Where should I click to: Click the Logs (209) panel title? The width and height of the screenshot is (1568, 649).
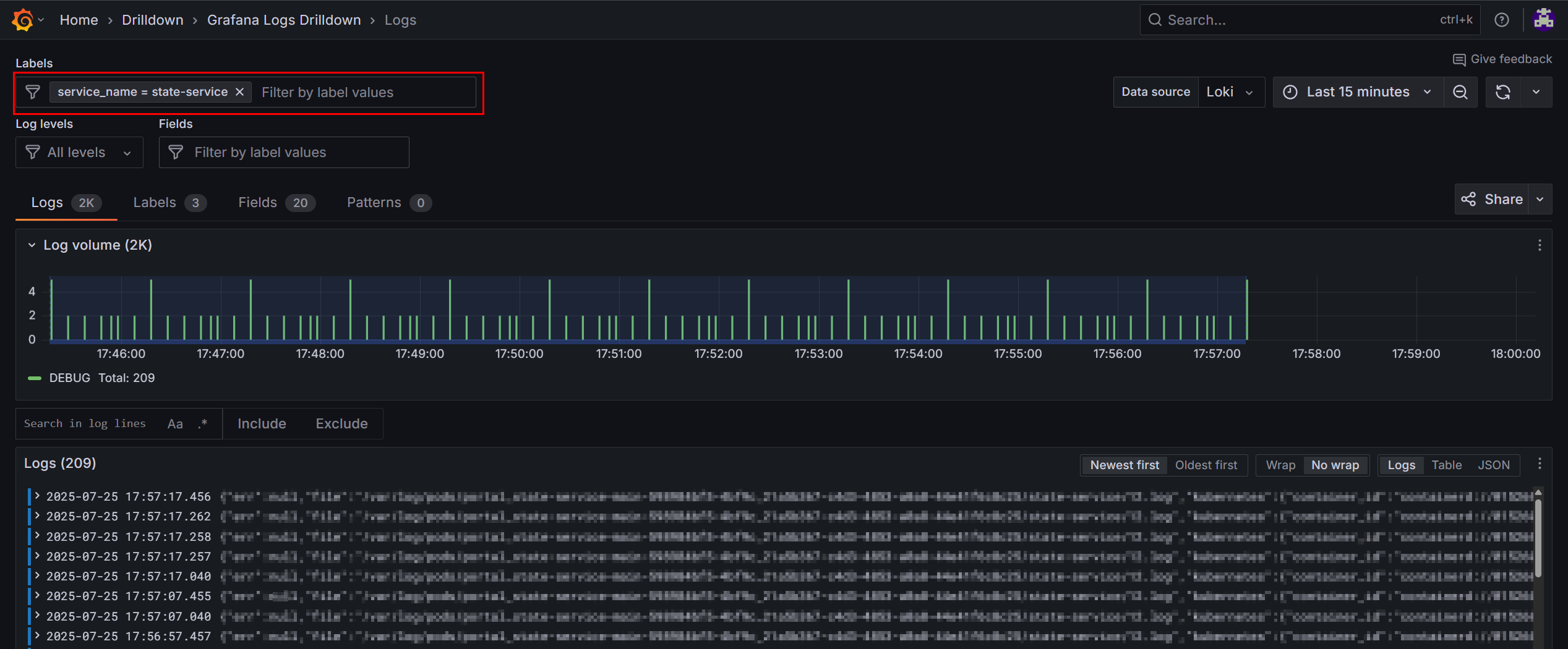60,464
